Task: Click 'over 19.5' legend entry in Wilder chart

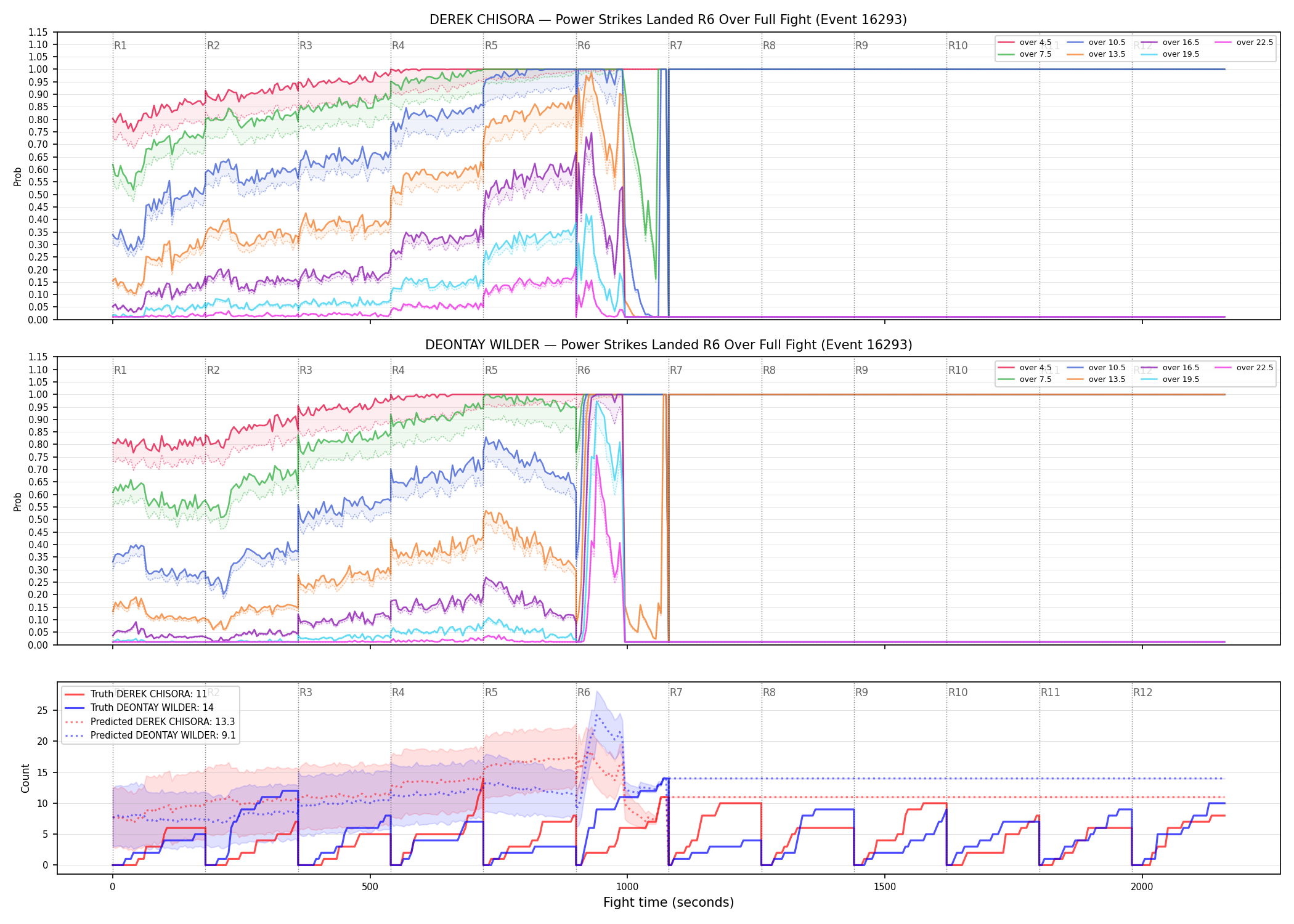Action: 1170,379
